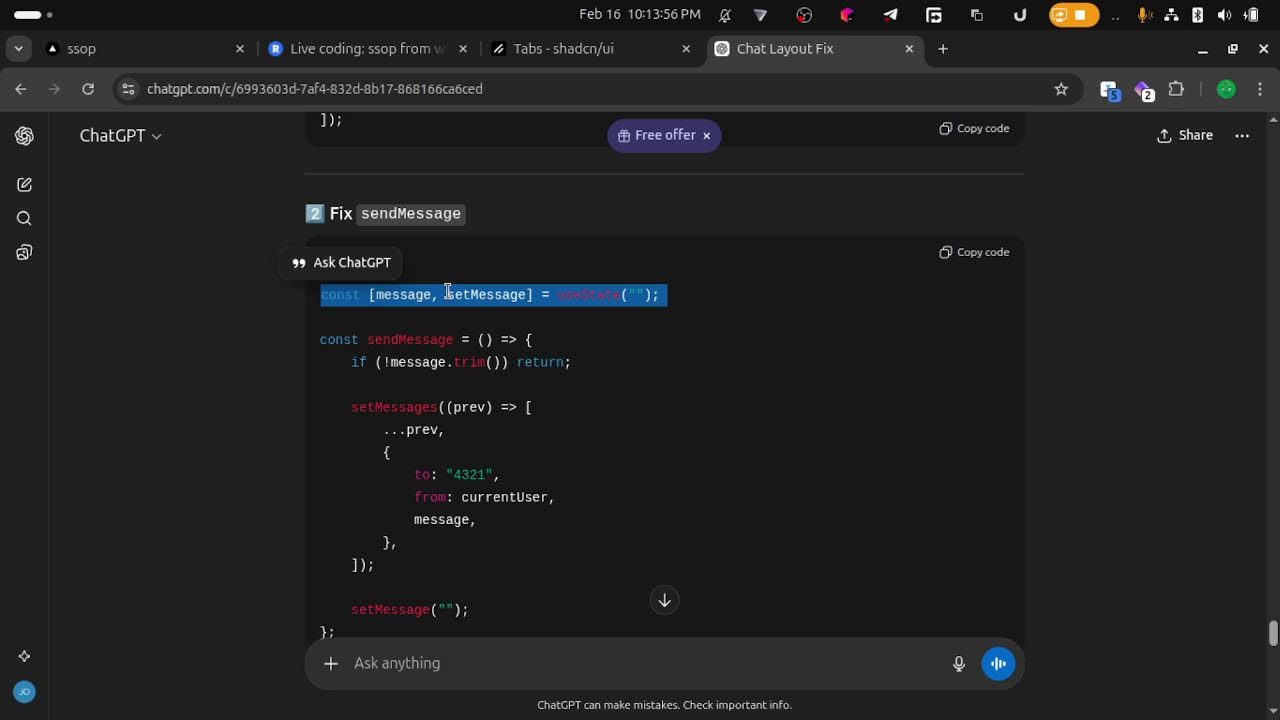This screenshot has width=1280, height=720.
Task: Expand the ChatGPT model selector dropdown
Action: (120, 136)
